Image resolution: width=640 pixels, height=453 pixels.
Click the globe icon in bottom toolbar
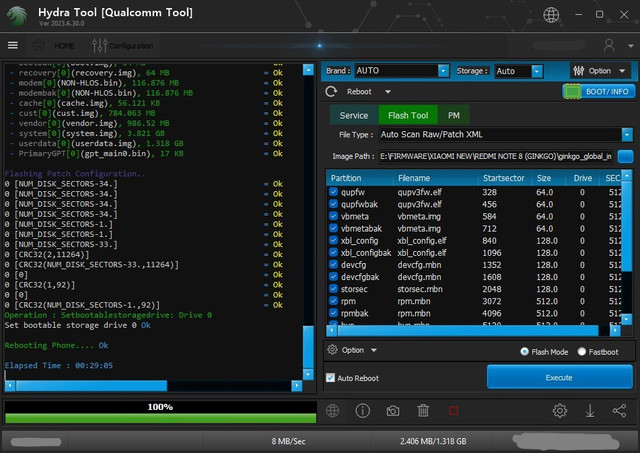click(x=333, y=411)
